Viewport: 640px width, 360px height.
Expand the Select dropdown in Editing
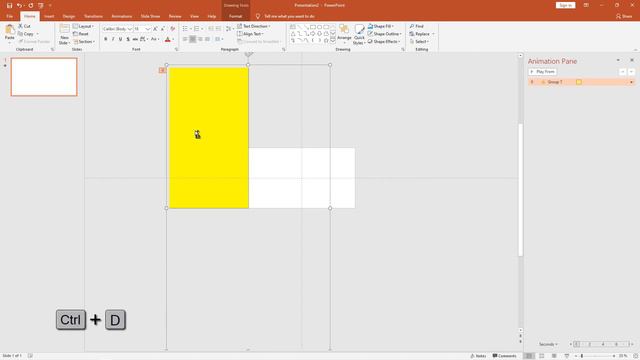tap(419, 42)
